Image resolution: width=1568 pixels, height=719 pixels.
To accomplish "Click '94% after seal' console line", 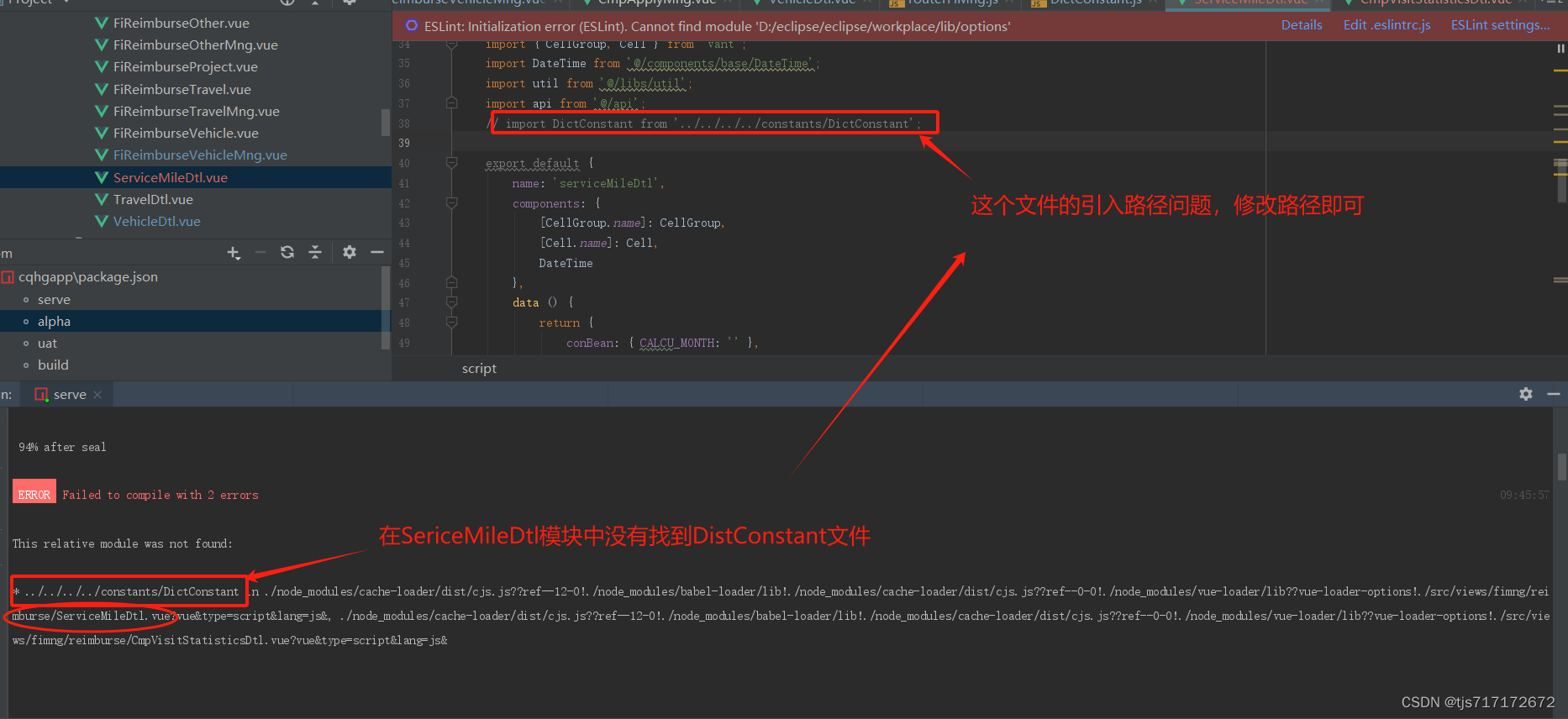I will [62, 447].
